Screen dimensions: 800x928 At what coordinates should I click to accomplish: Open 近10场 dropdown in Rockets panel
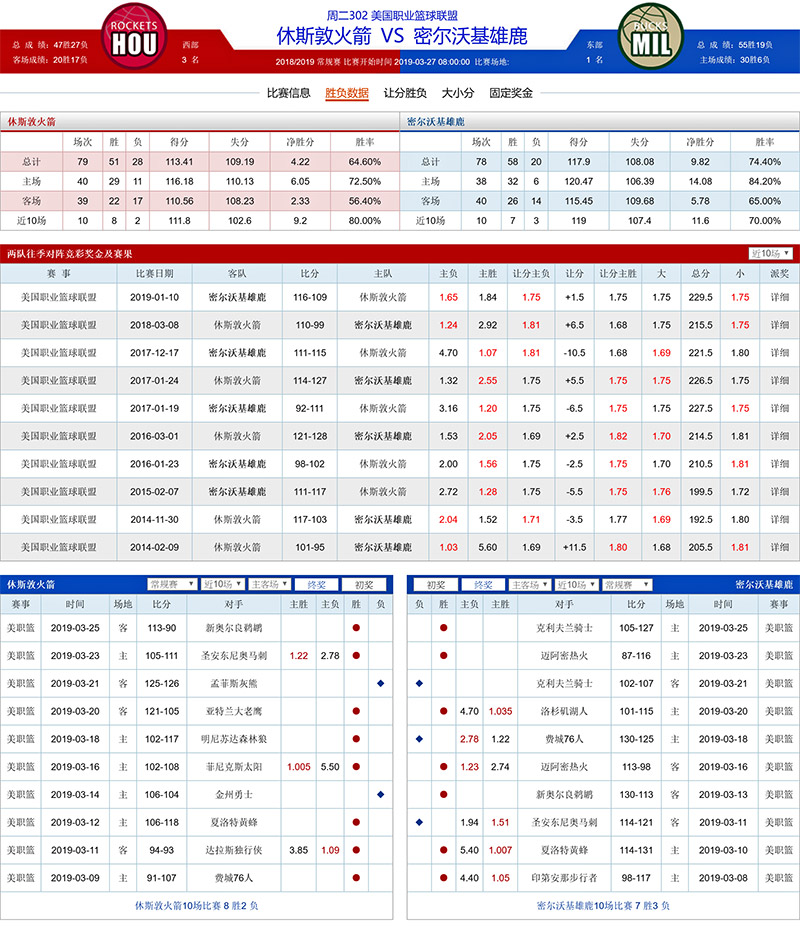click(222, 584)
